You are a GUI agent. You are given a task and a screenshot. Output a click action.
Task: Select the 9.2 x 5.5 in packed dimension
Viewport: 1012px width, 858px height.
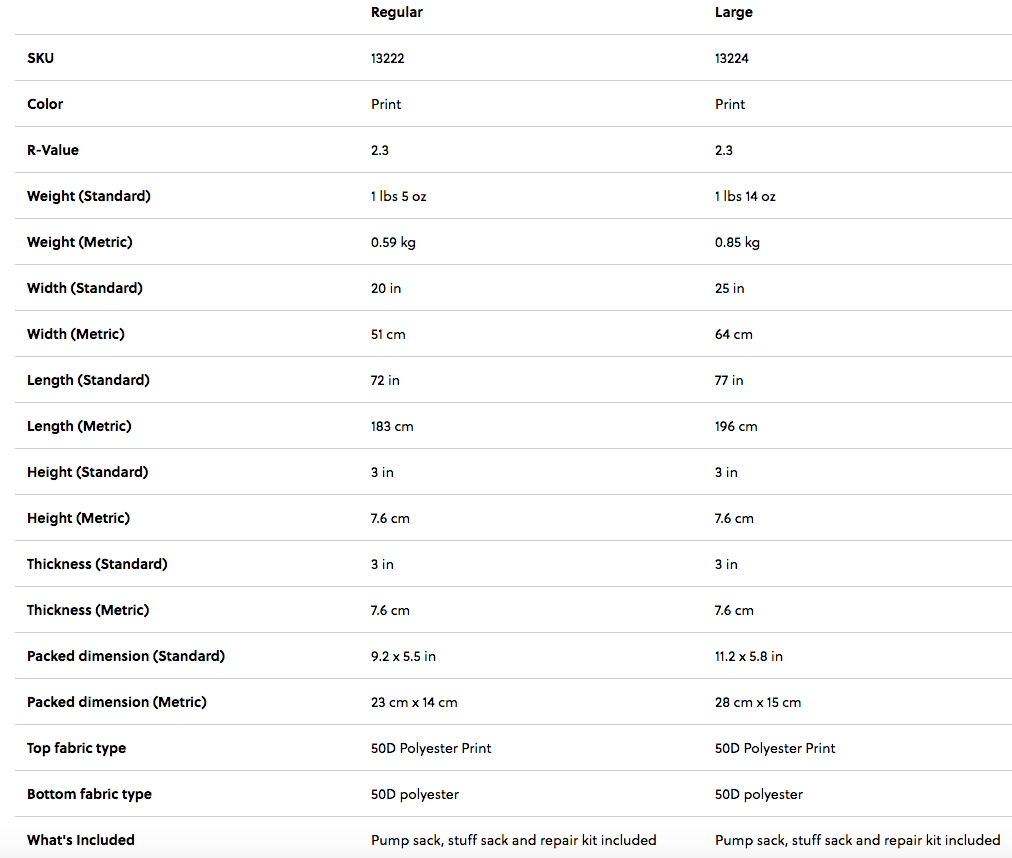[x=403, y=656]
